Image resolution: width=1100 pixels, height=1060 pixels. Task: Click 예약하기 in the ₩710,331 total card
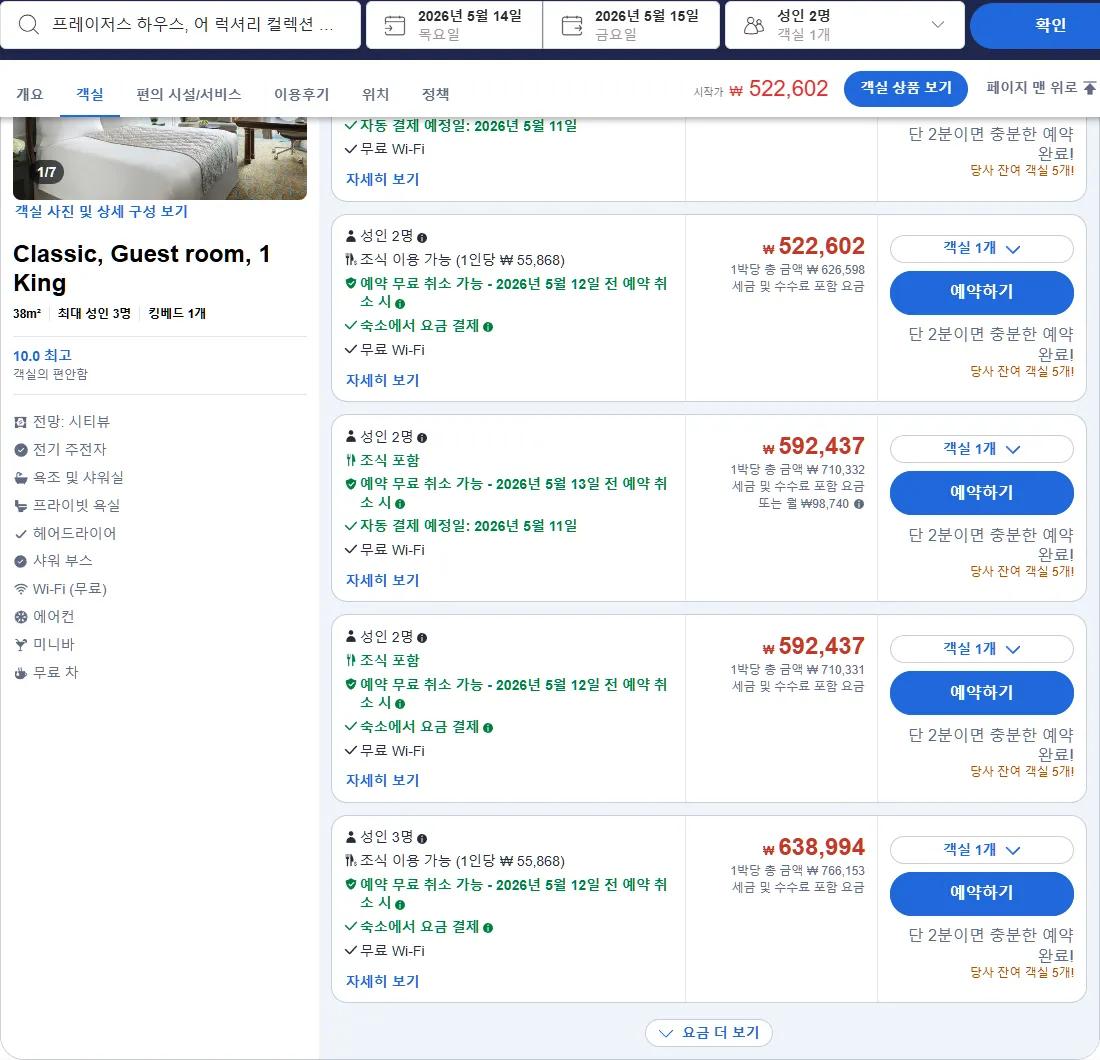981,692
